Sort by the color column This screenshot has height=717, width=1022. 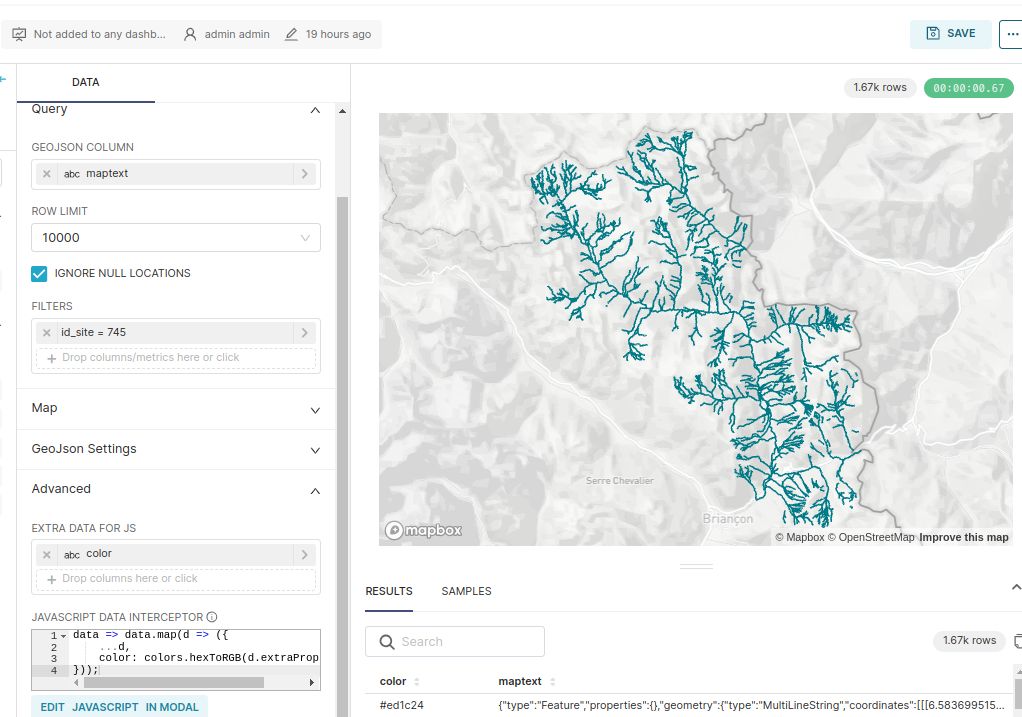[416, 682]
